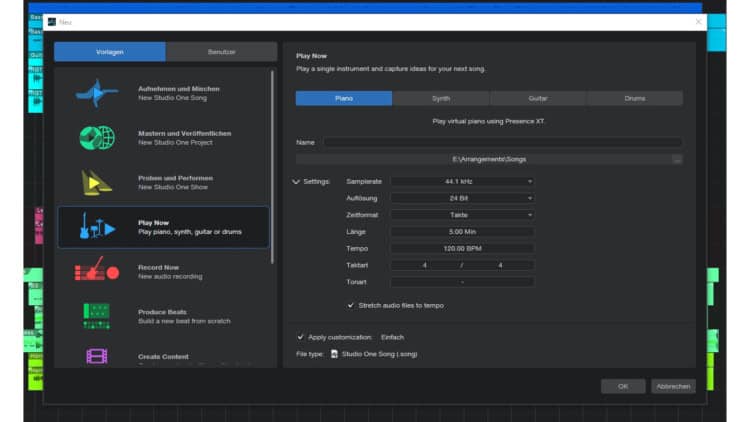This screenshot has width=750, height=422.
Task: Click the song Name input field
Action: 503,142
